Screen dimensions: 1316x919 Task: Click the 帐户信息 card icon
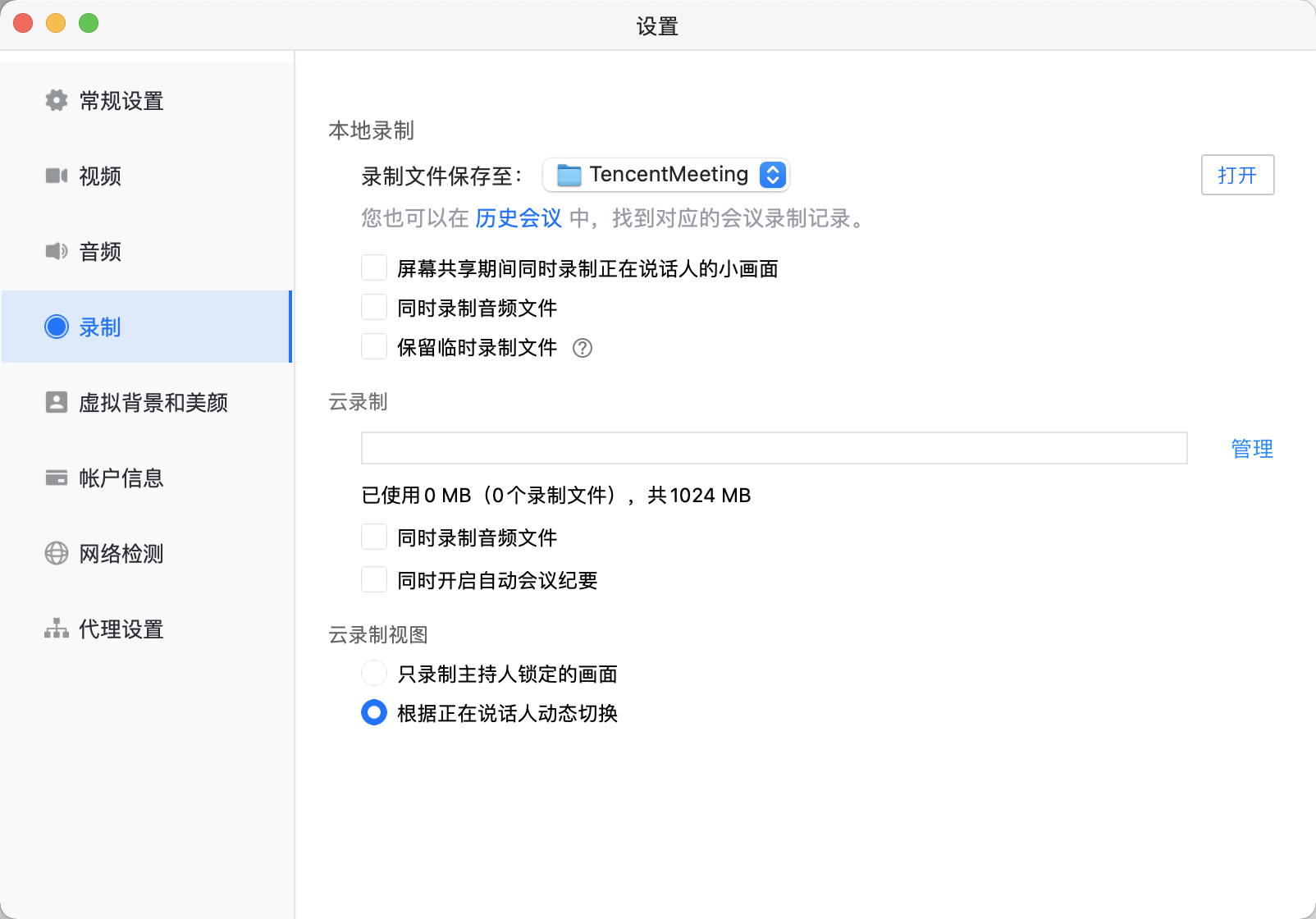click(55, 478)
